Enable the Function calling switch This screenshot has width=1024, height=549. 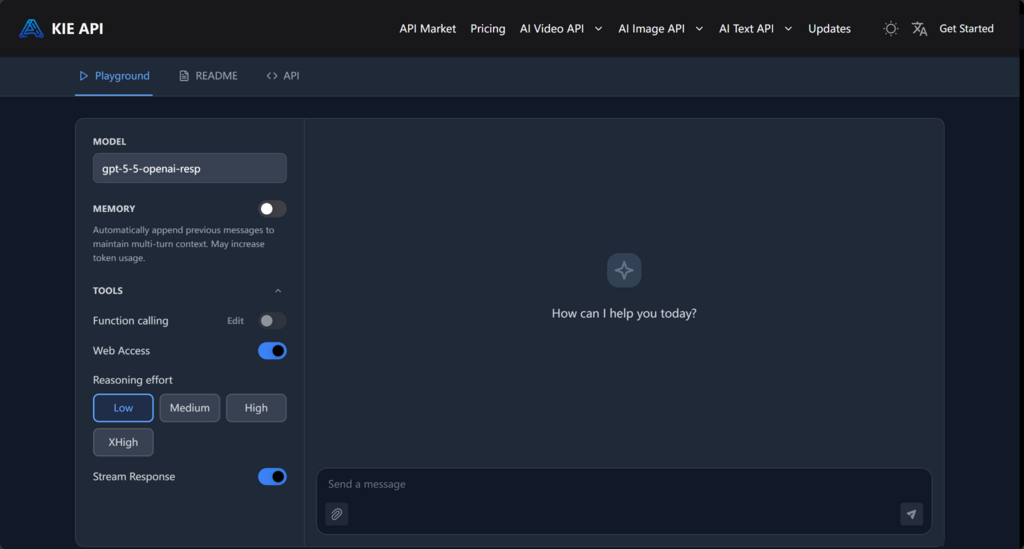(x=272, y=321)
